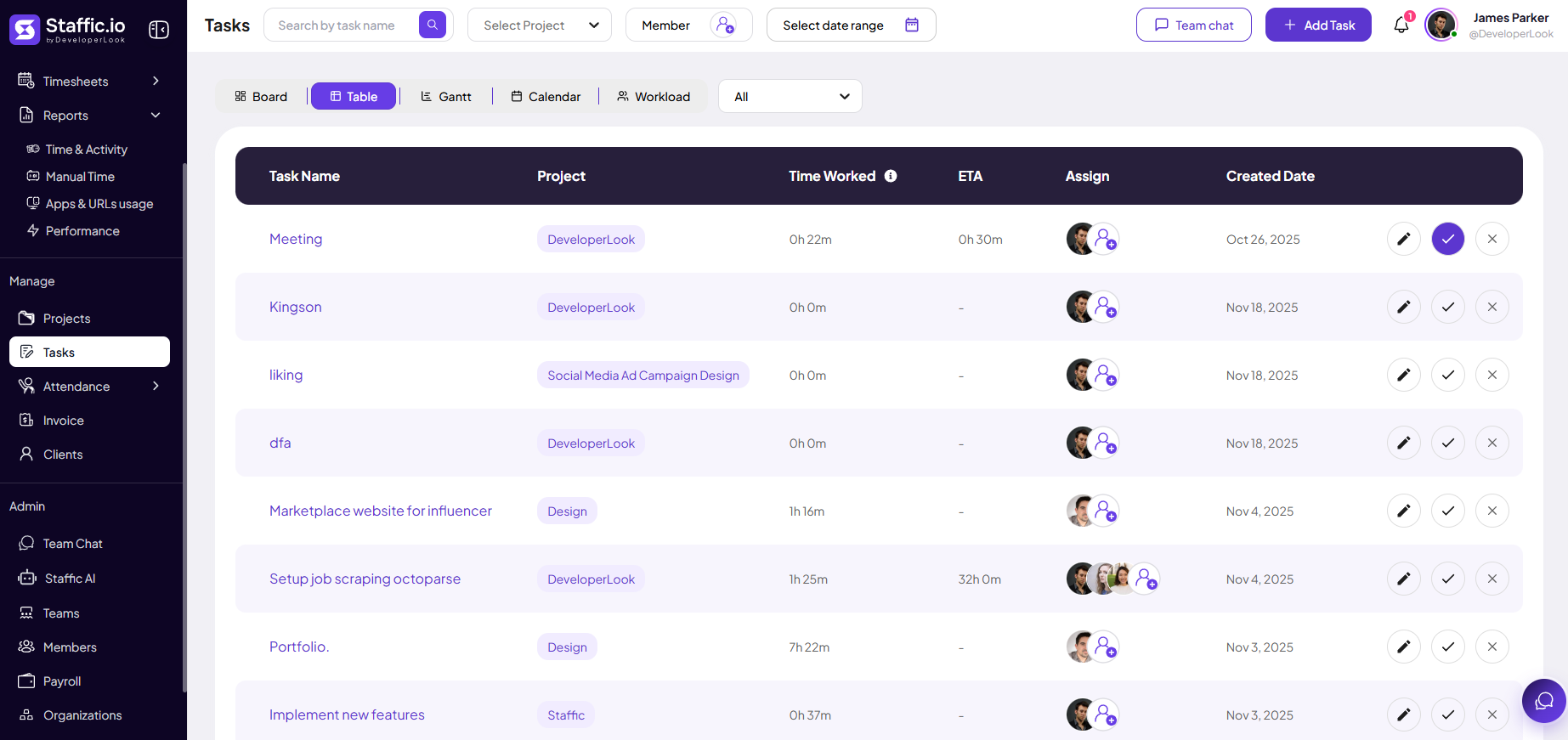Edit the Kingson task with the pencil icon

(x=1404, y=307)
